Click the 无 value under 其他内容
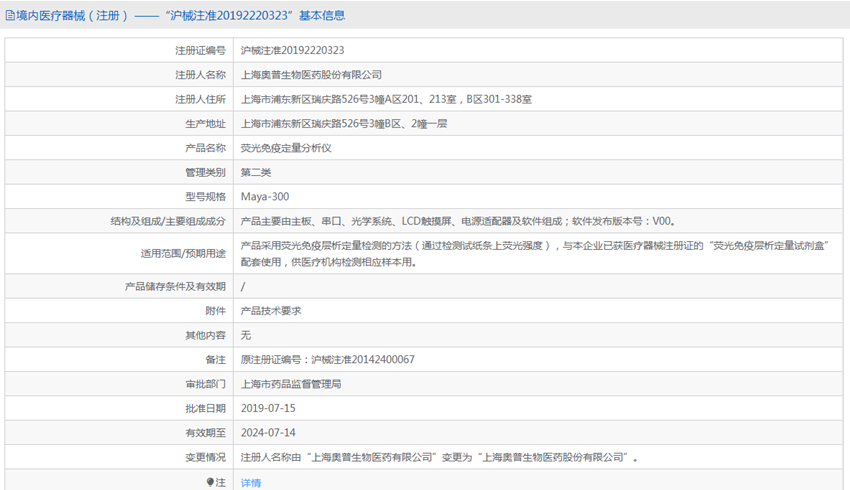Image resolution: width=850 pixels, height=490 pixels. (246, 335)
